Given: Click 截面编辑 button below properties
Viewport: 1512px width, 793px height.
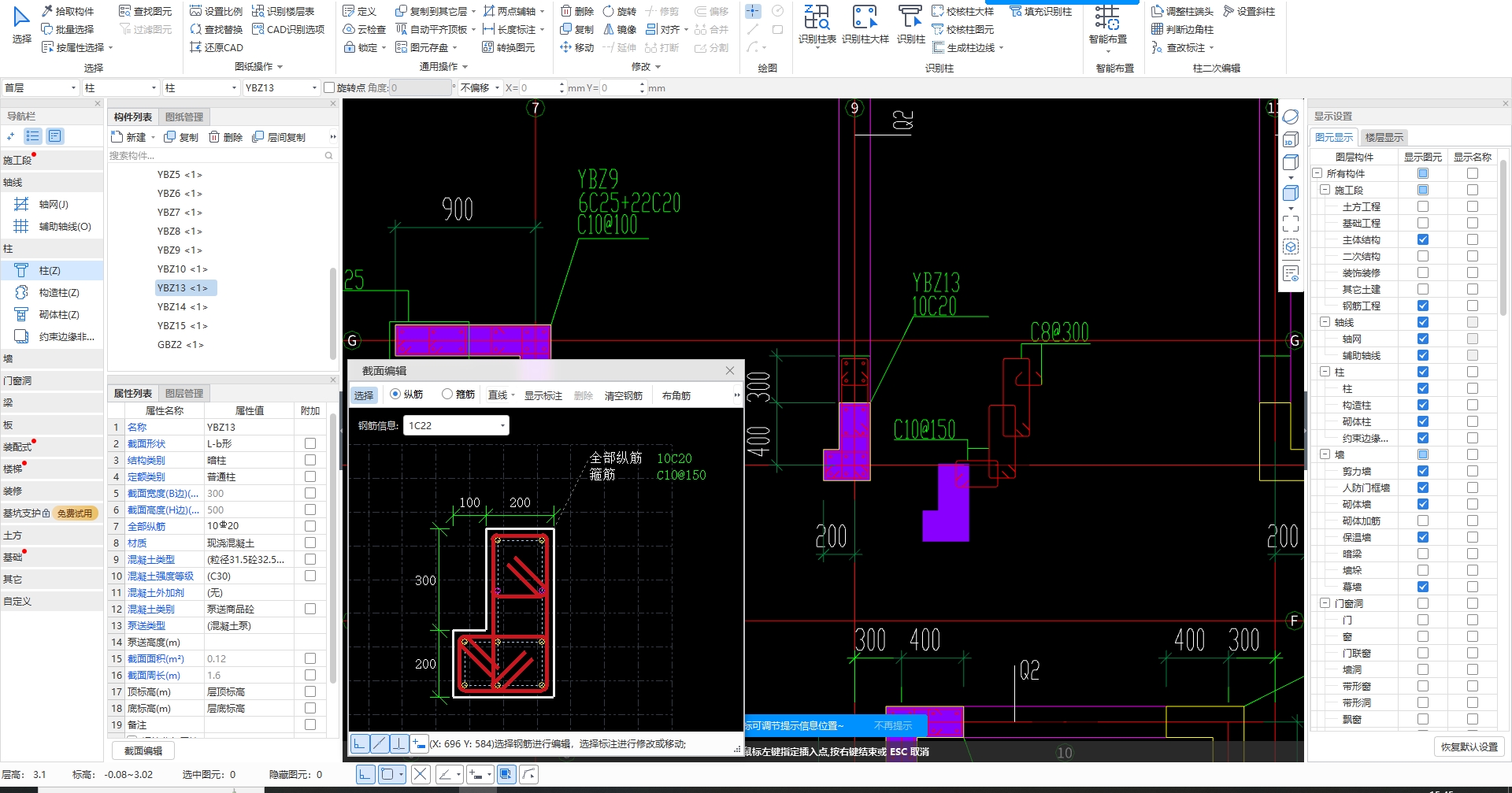Looking at the screenshot, I should [143, 750].
